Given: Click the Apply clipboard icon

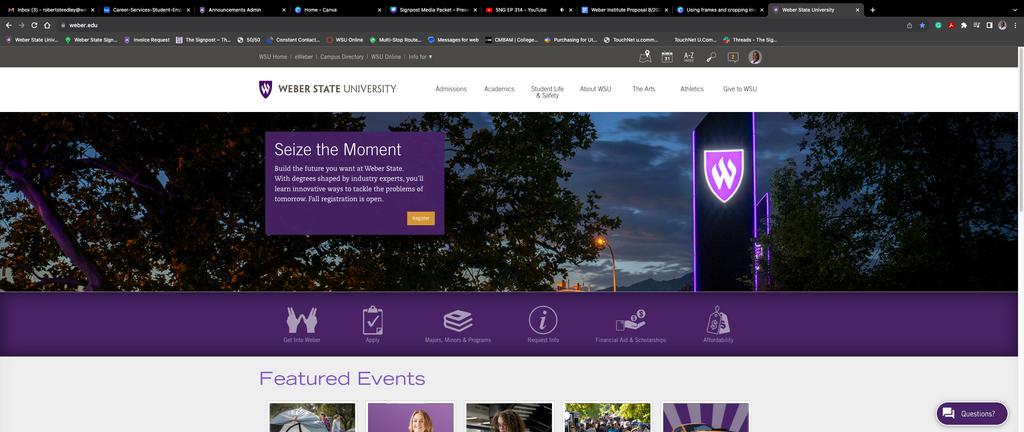Looking at the screenshot, I should (x=372, y=320).
